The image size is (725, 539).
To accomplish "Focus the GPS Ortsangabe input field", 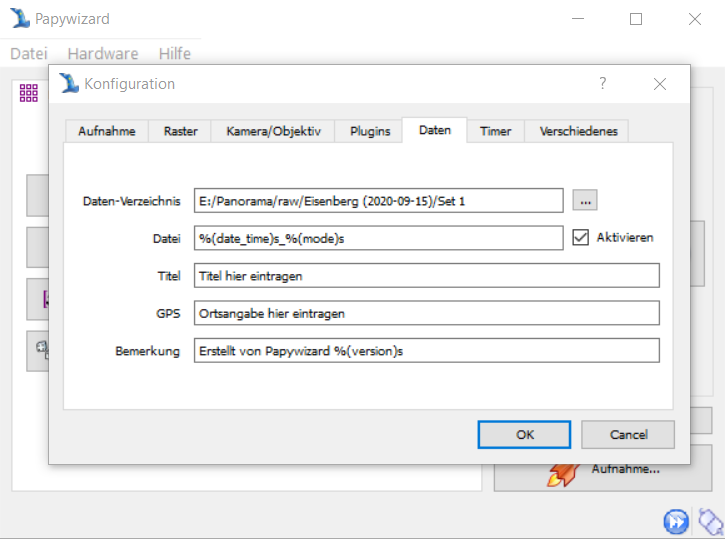I will point(427,313).
